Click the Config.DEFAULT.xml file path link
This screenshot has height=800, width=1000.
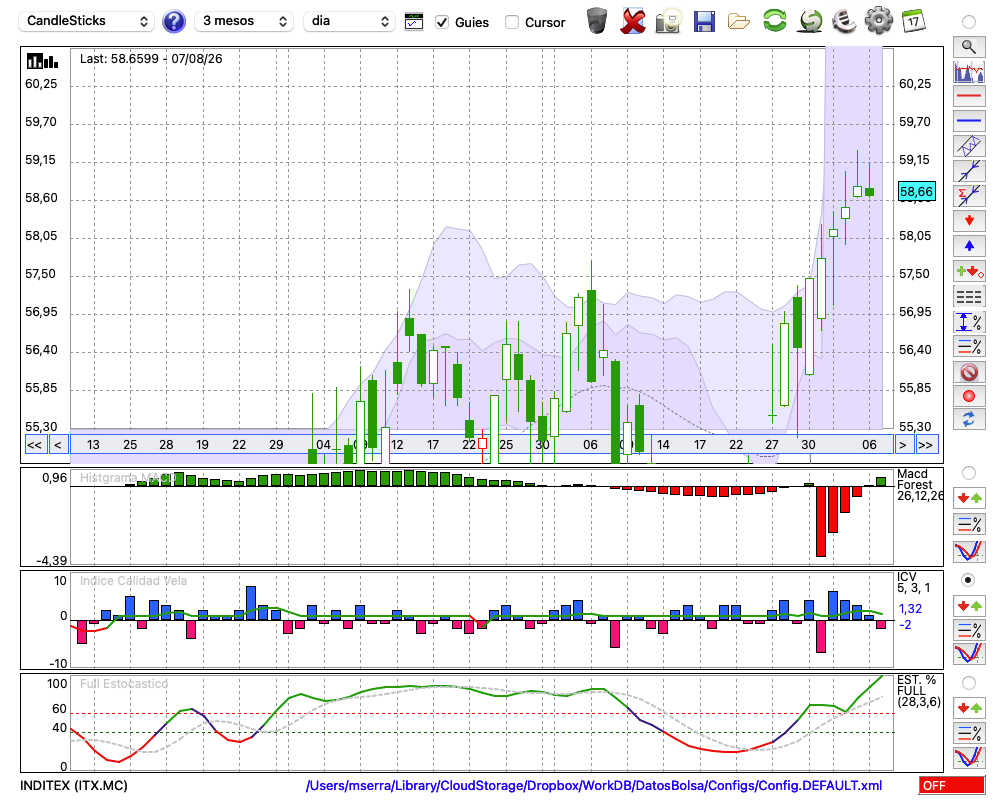click(x=594, y=785)
